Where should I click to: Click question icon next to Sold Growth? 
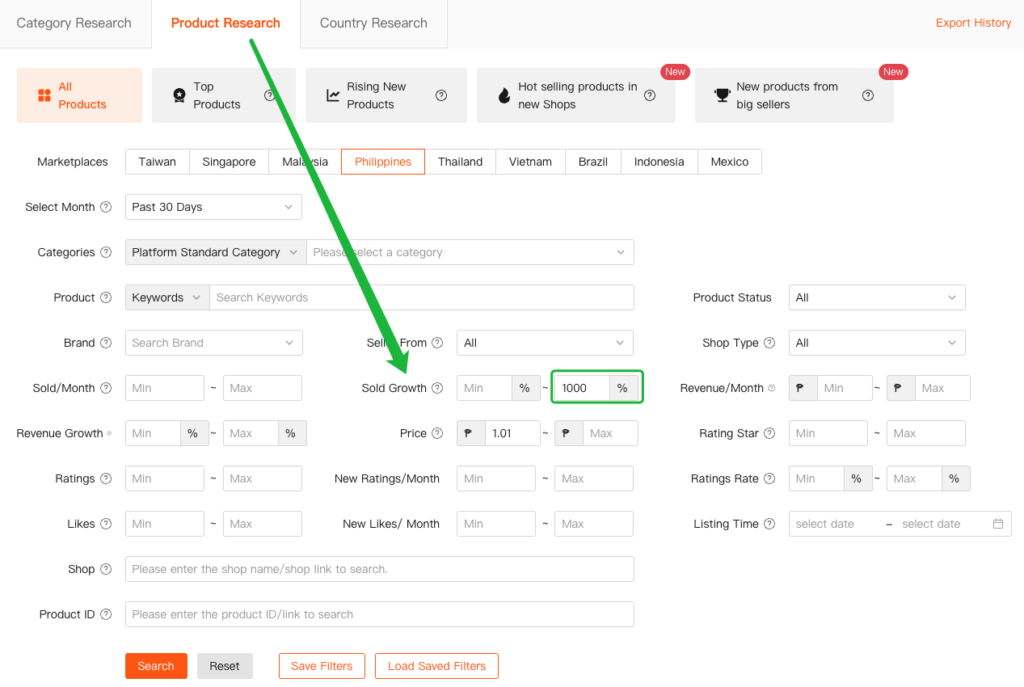[437, 389]
